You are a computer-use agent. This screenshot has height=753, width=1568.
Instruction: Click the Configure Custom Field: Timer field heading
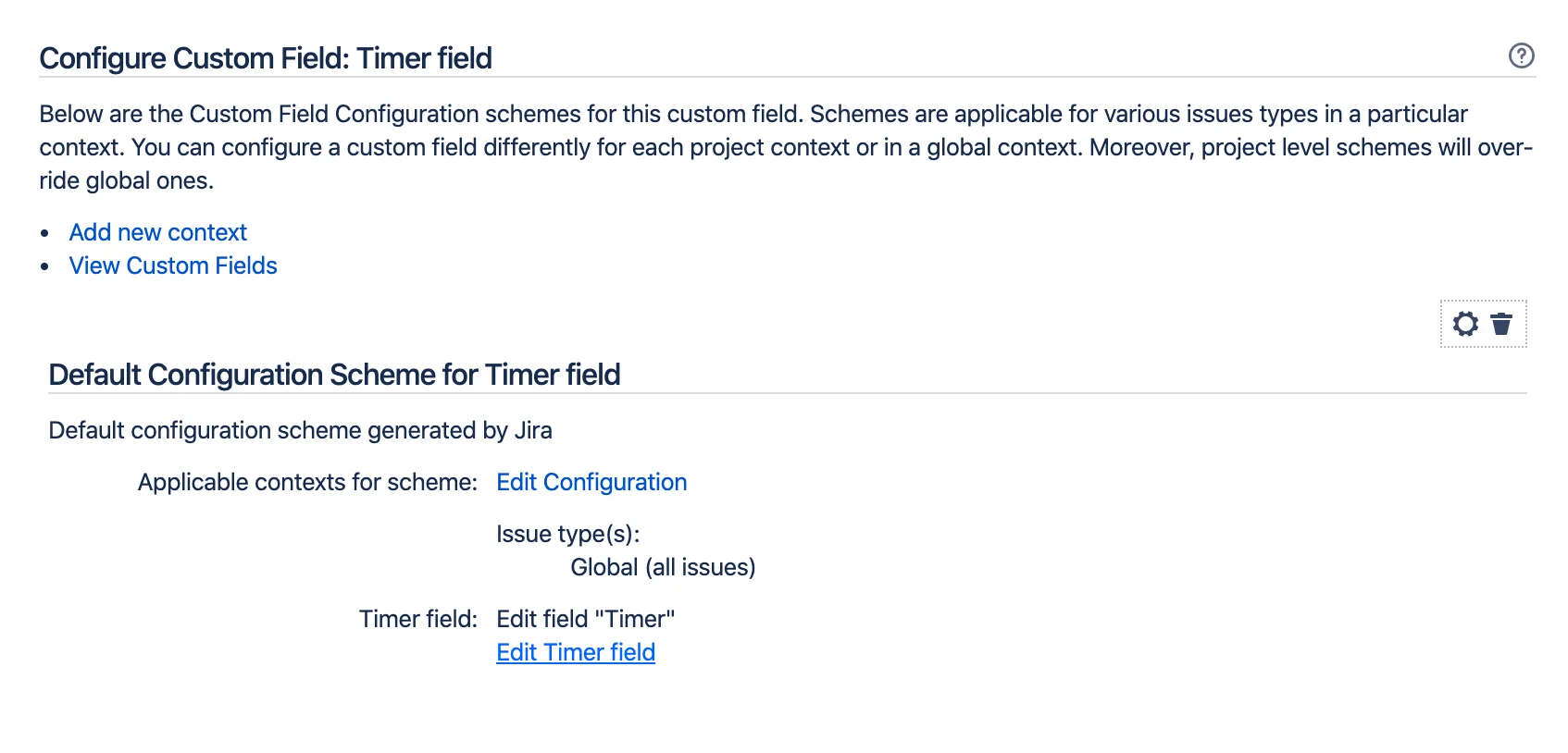tap(266, 58)
